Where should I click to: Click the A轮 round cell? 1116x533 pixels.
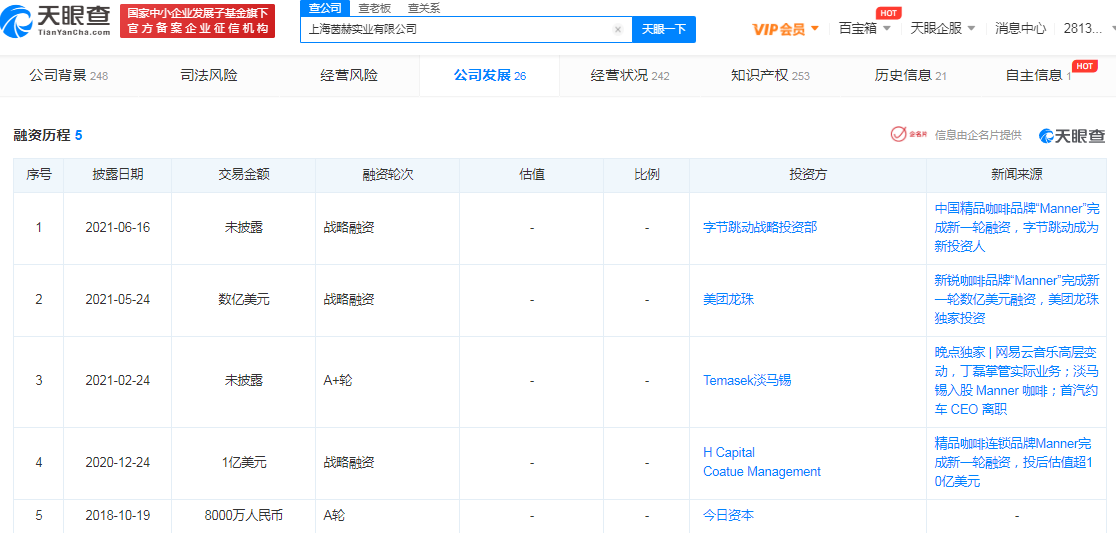388,515
